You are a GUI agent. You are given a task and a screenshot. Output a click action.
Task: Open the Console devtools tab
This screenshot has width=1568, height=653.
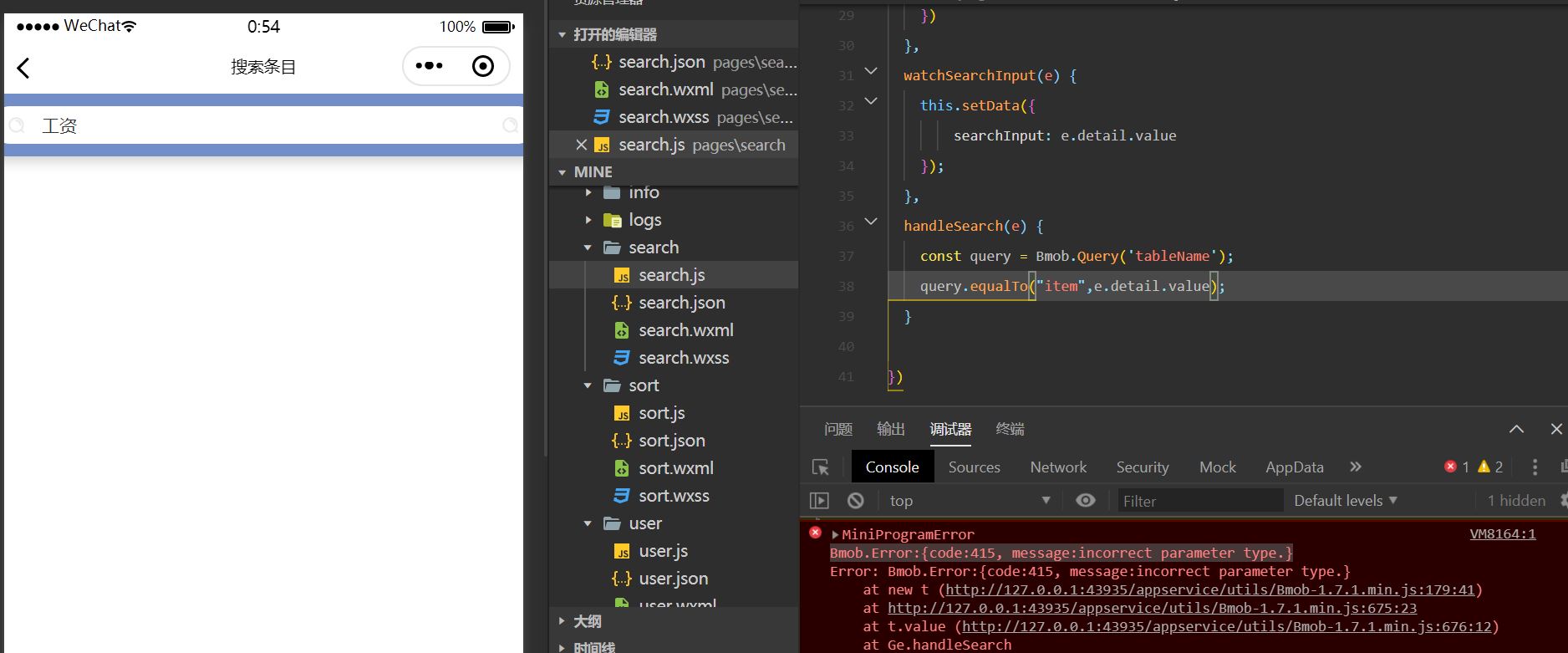tap(892, 467)
